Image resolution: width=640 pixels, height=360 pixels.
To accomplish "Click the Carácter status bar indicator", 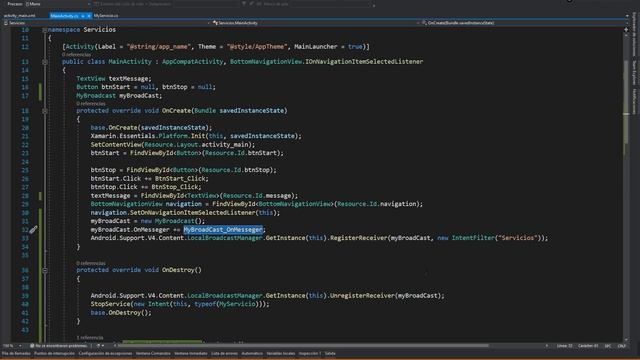I will click(588, 346).
